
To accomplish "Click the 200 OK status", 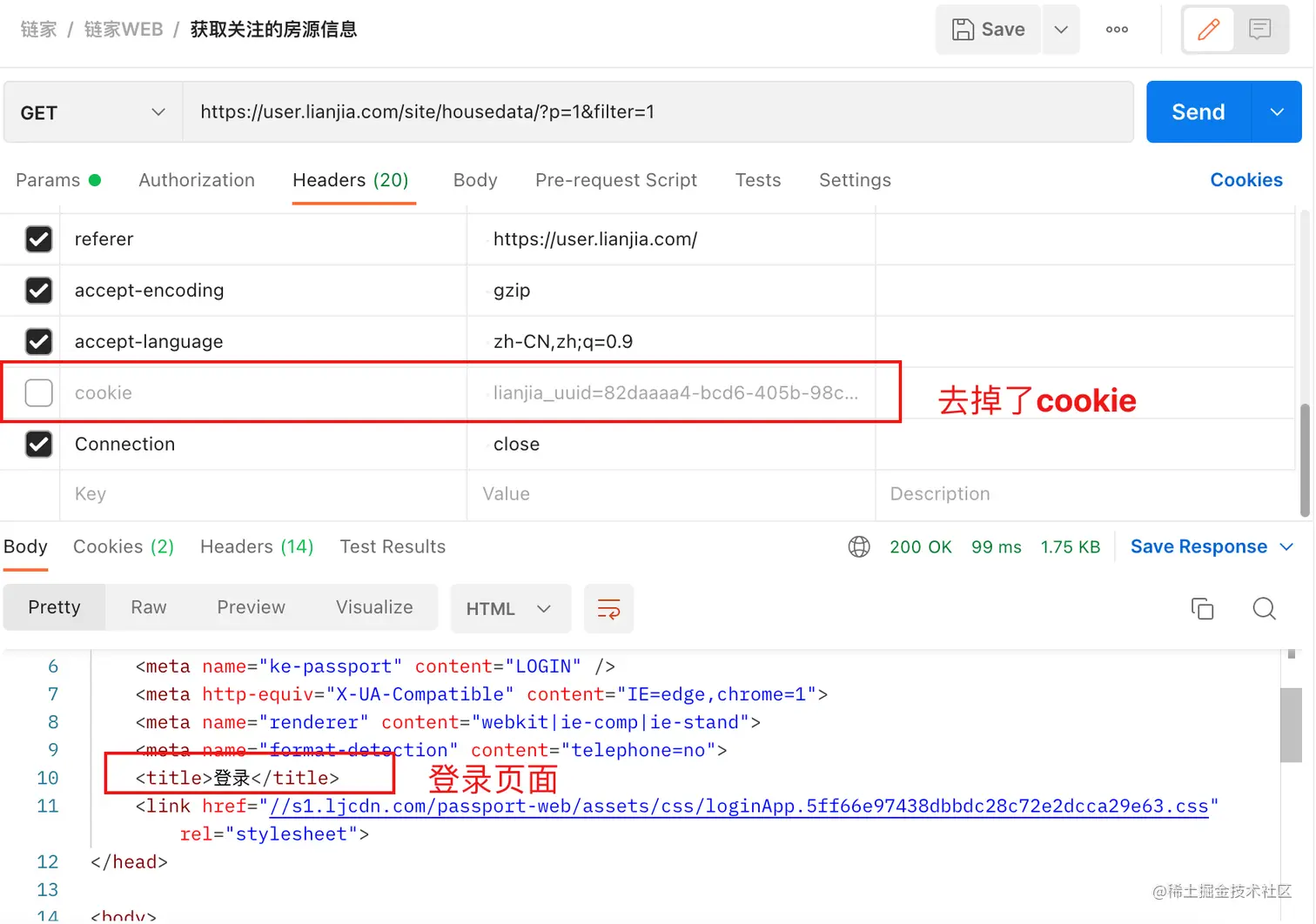I will (x=921, y=547).
